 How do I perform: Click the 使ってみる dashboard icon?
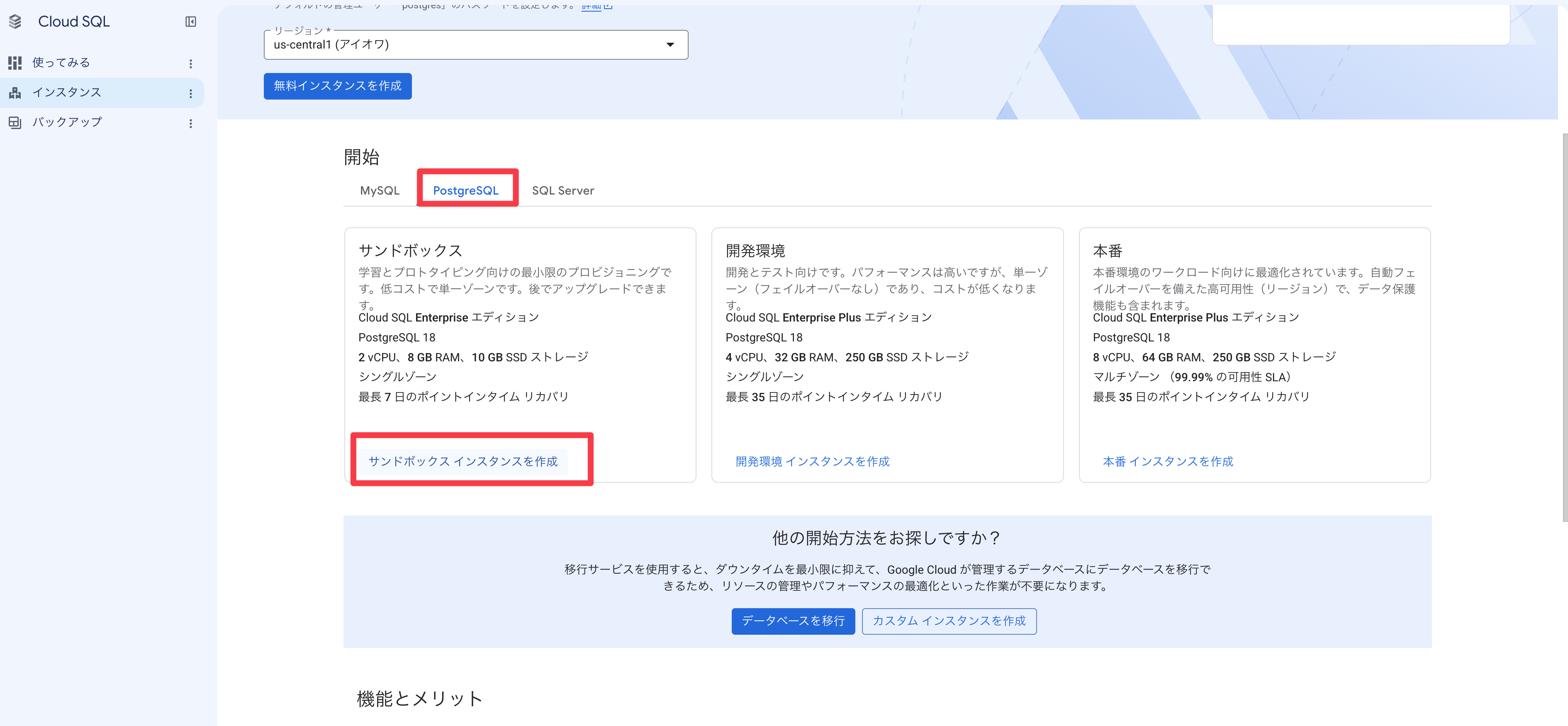pyautogui.click(x=15, y=63)
